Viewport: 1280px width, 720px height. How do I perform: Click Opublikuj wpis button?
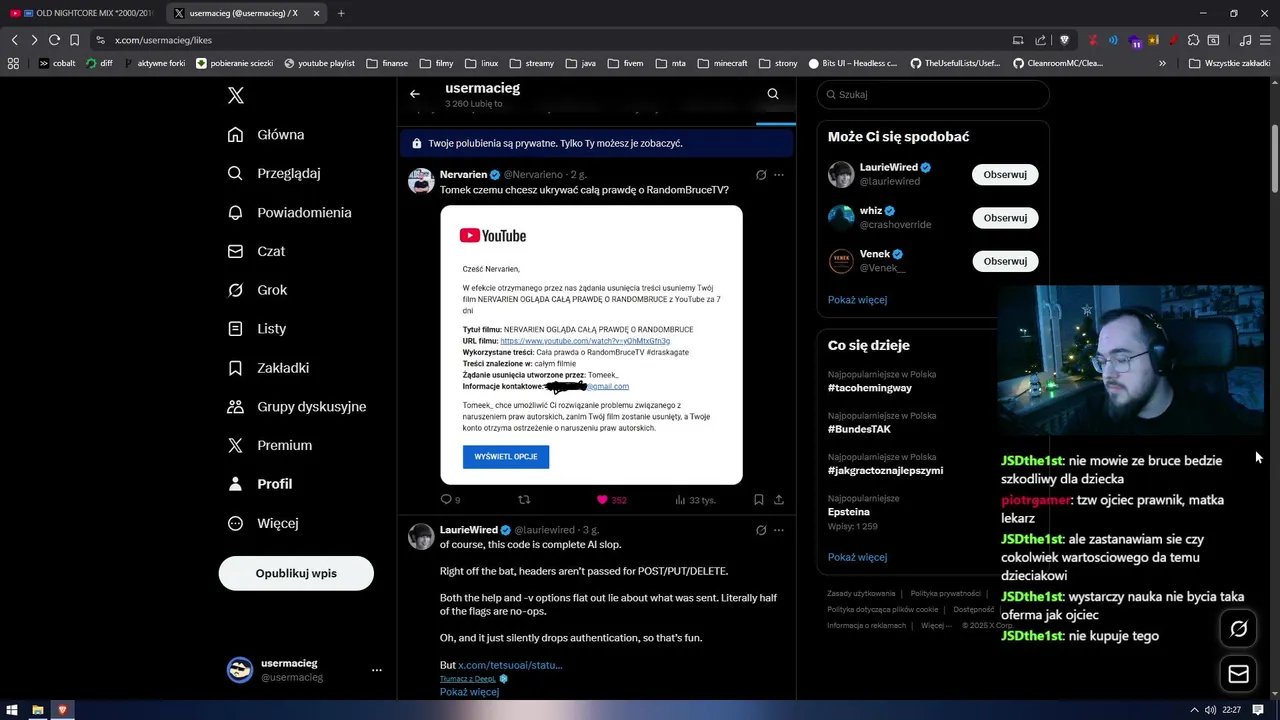click(x=296, y=573)
